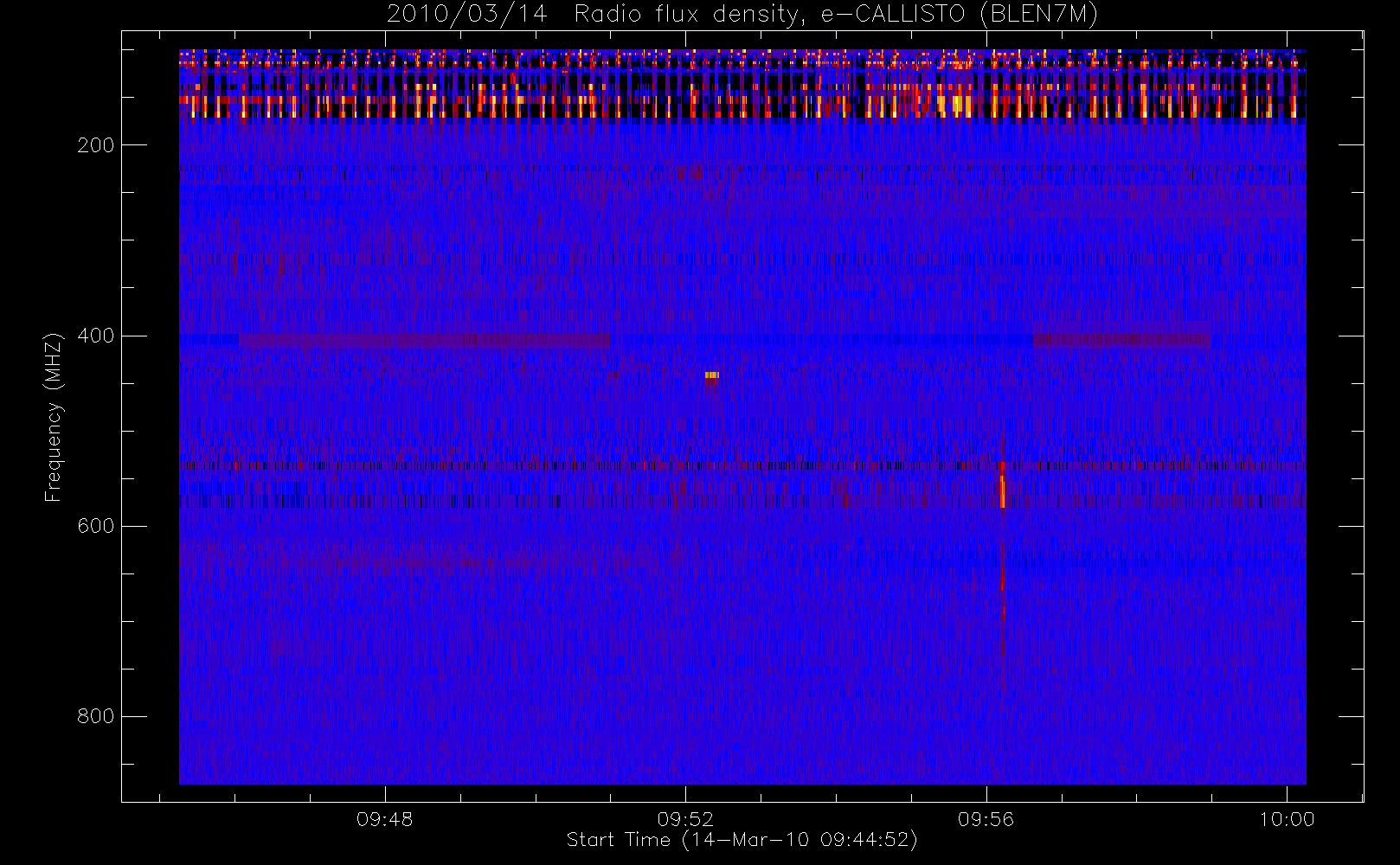Click the 10:00 time tick label
This screenshot has height=865, width=1400.
[x=1287, y=819]
